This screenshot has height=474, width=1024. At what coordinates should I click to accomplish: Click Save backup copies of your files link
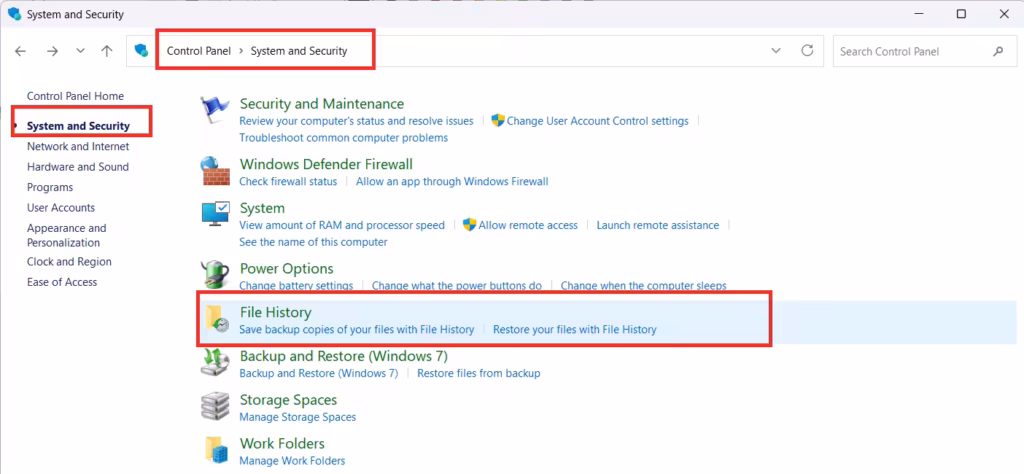[x=357, y=330]
